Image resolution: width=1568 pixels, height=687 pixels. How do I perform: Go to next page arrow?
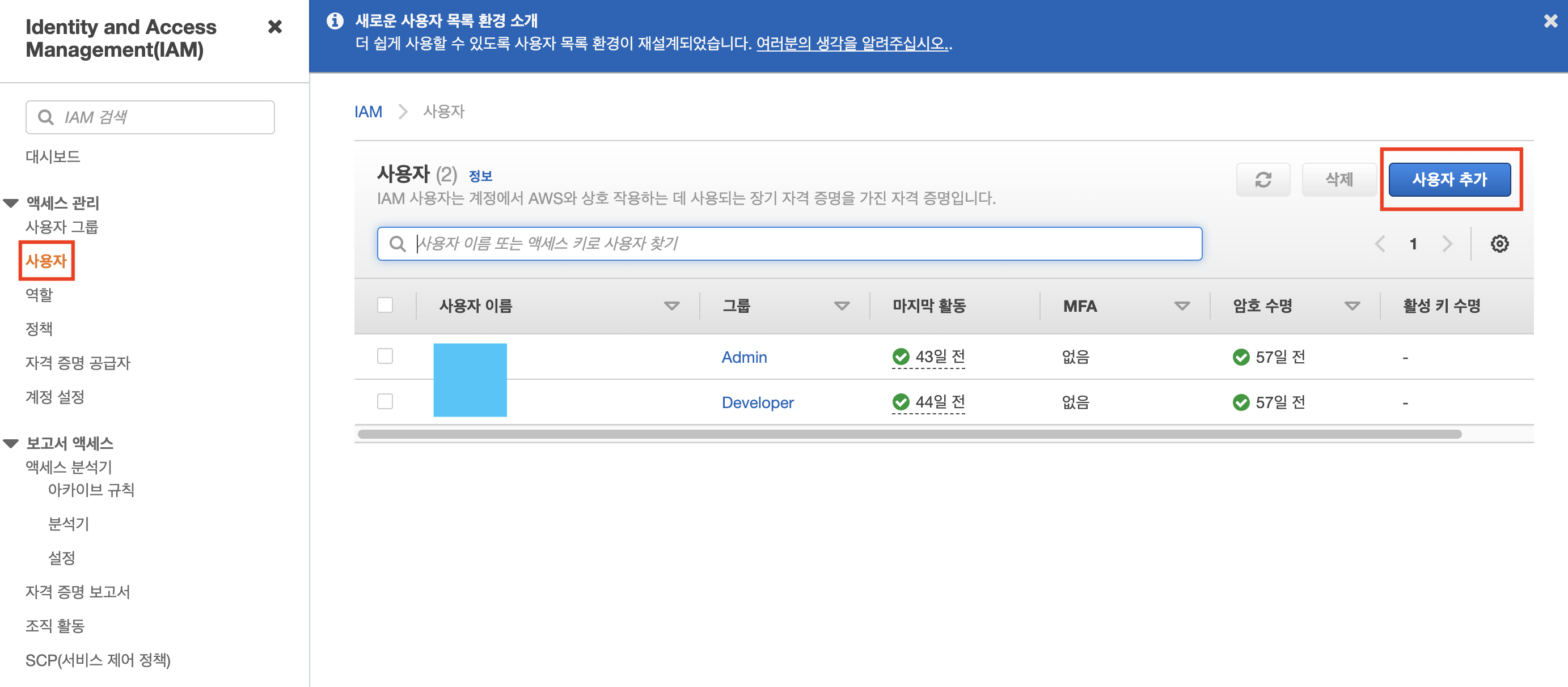pos(1447,244)
